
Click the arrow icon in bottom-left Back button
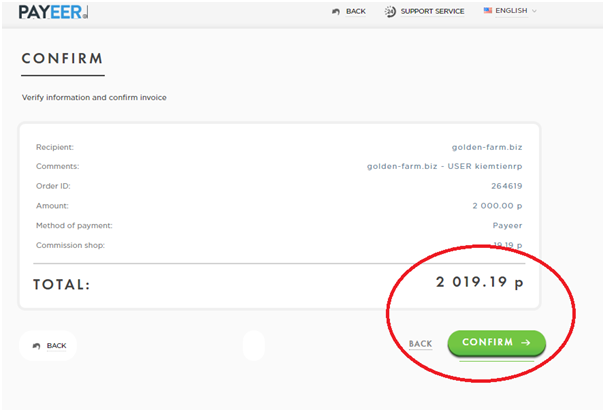click(x=37, y=346)
